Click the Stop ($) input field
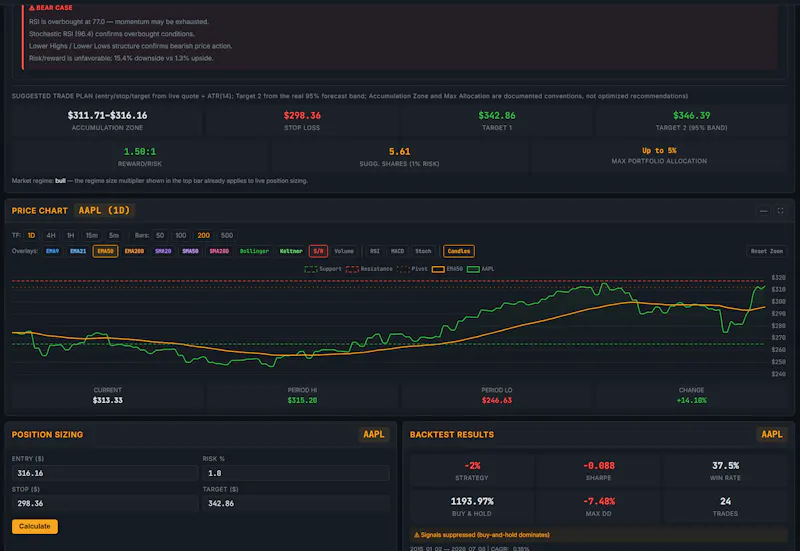 tap(105, 503)
